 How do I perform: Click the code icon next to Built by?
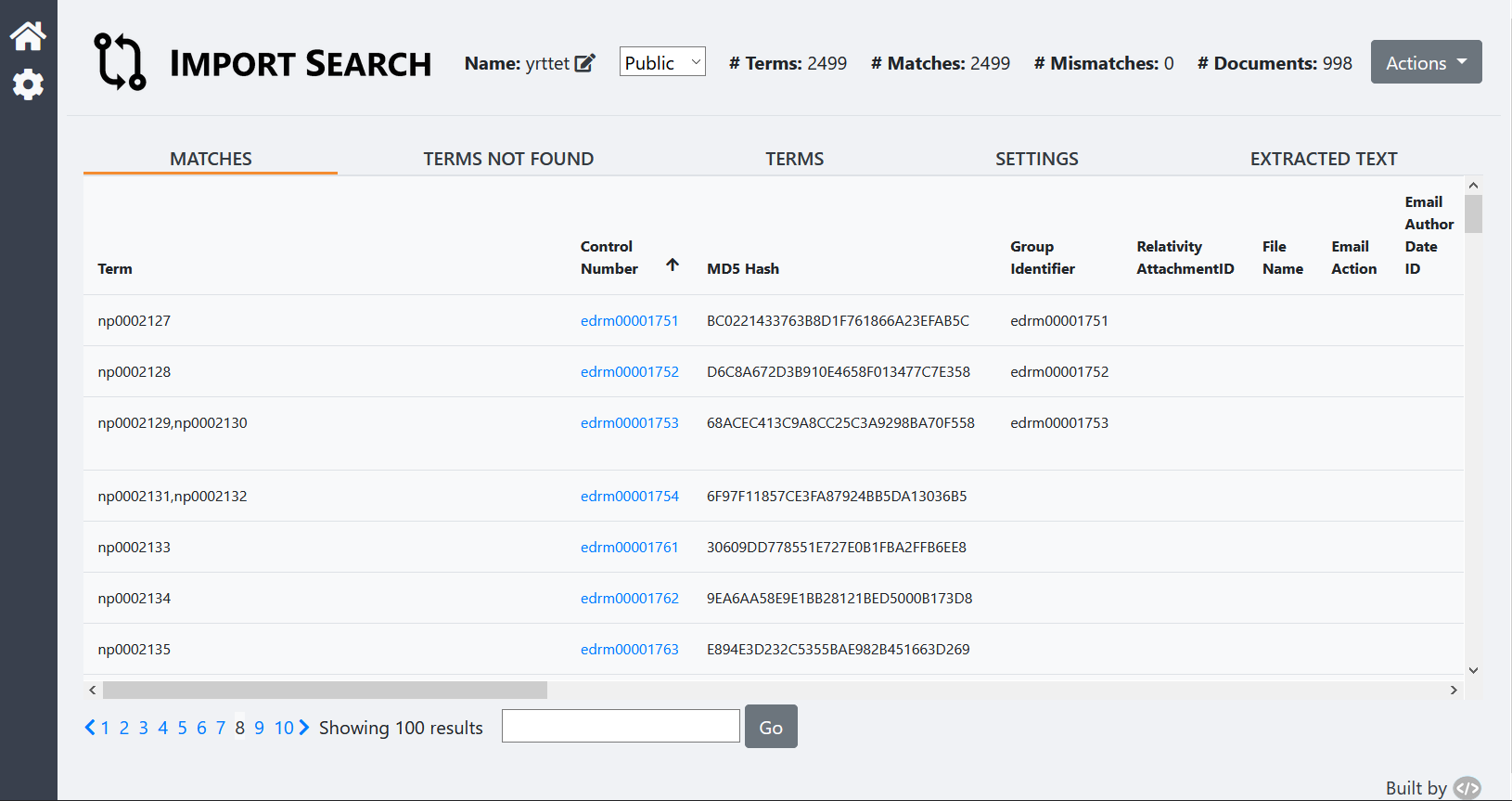tap(1467, 788)
